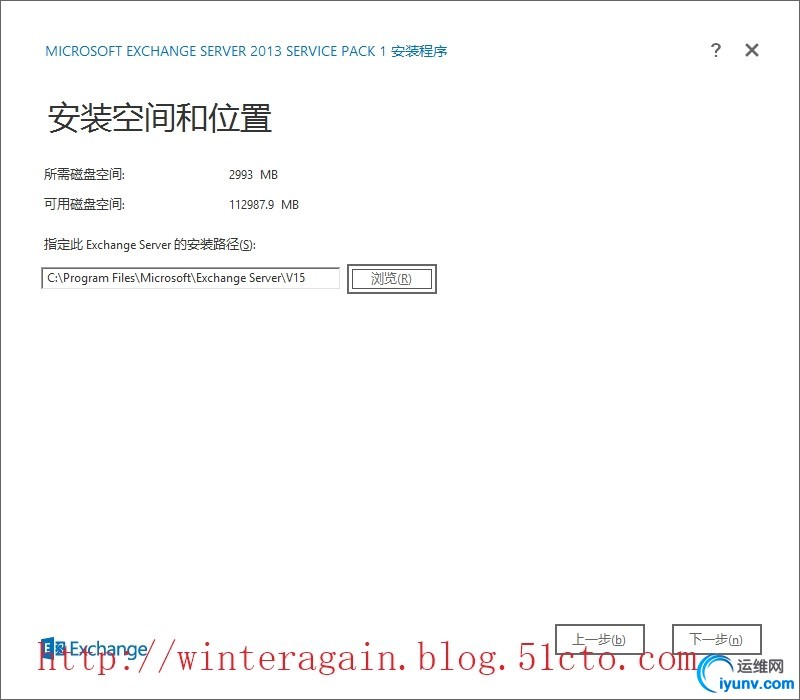This screenshot has width=800, height=700.
Task: Click the 可用磁盘空间 label
Action: (84, 205)
